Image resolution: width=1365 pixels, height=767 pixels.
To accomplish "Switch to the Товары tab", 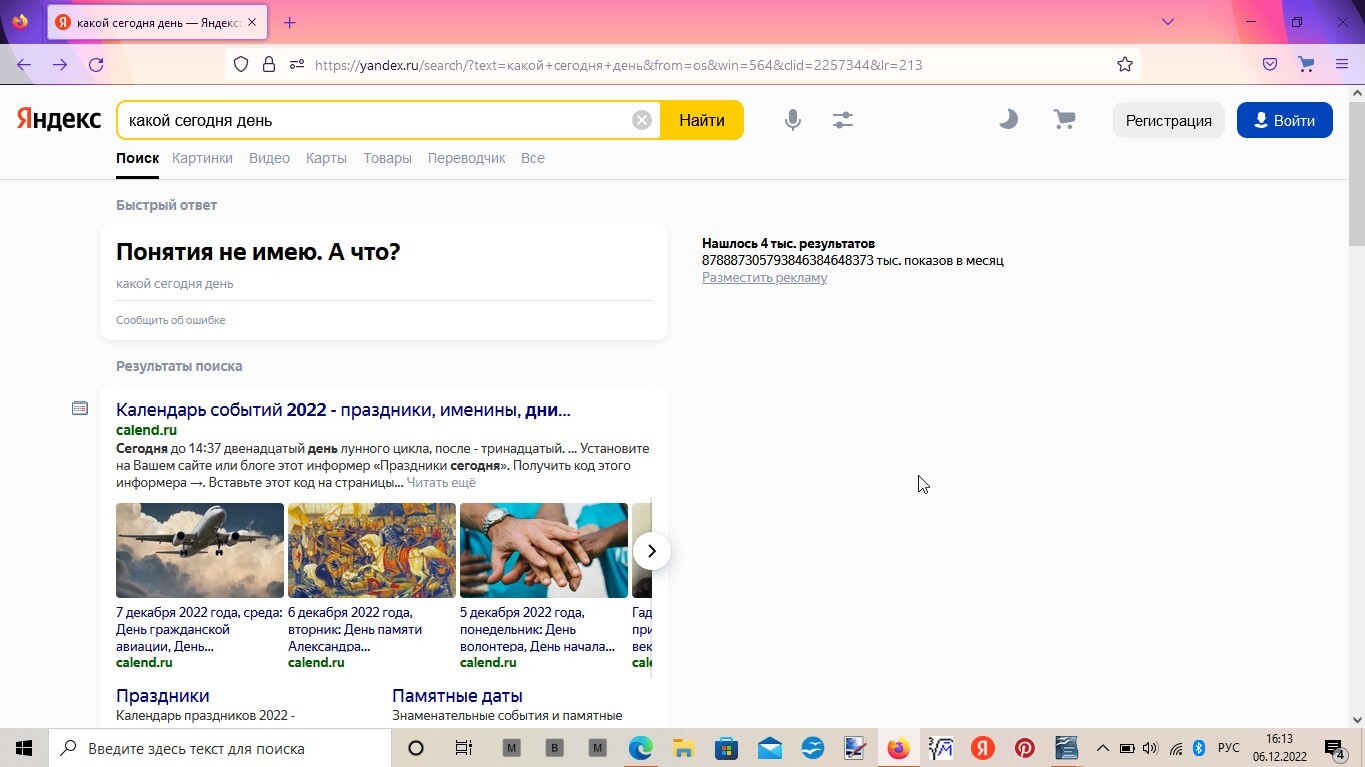I will [x=387, y=158].
